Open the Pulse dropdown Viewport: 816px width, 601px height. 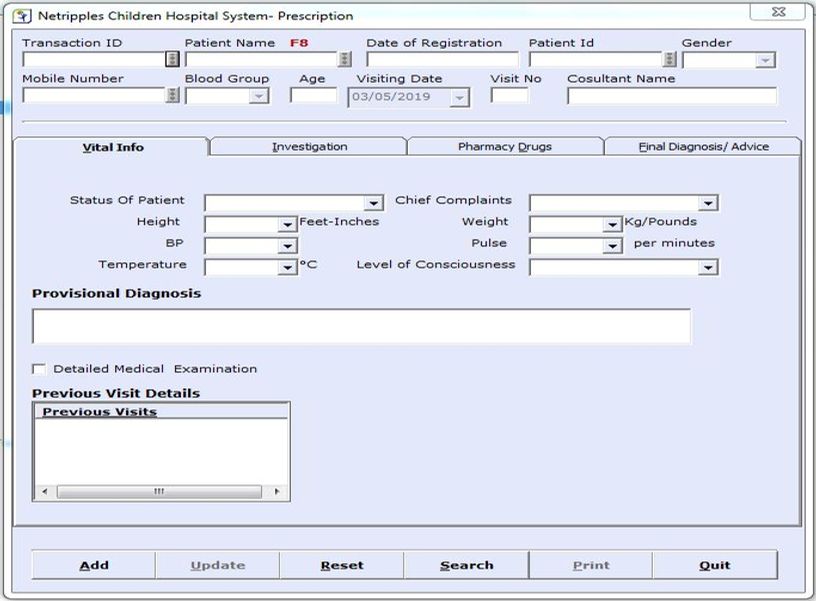point(613,246)
